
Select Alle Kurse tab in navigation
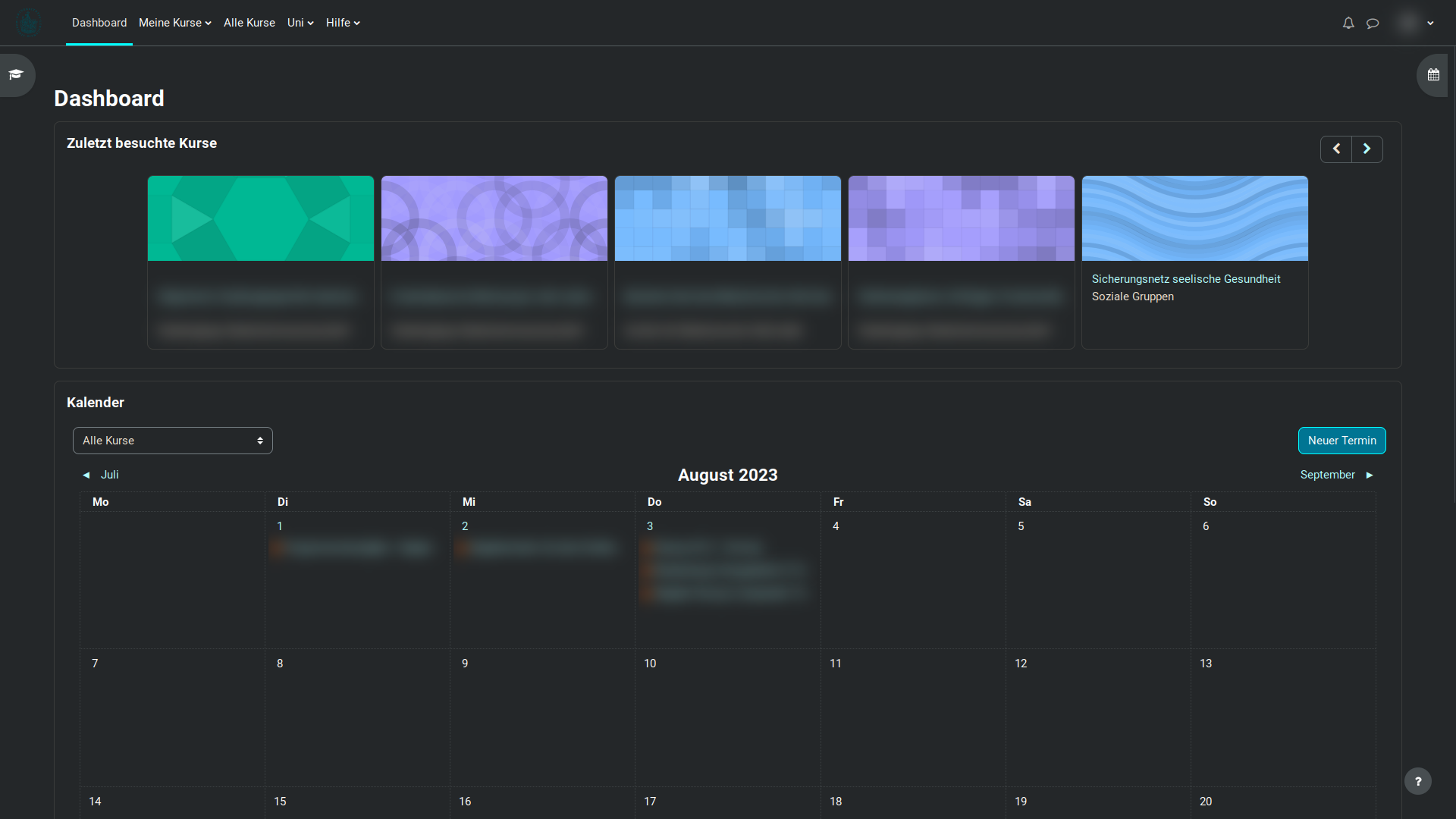(x=248, y=22)
